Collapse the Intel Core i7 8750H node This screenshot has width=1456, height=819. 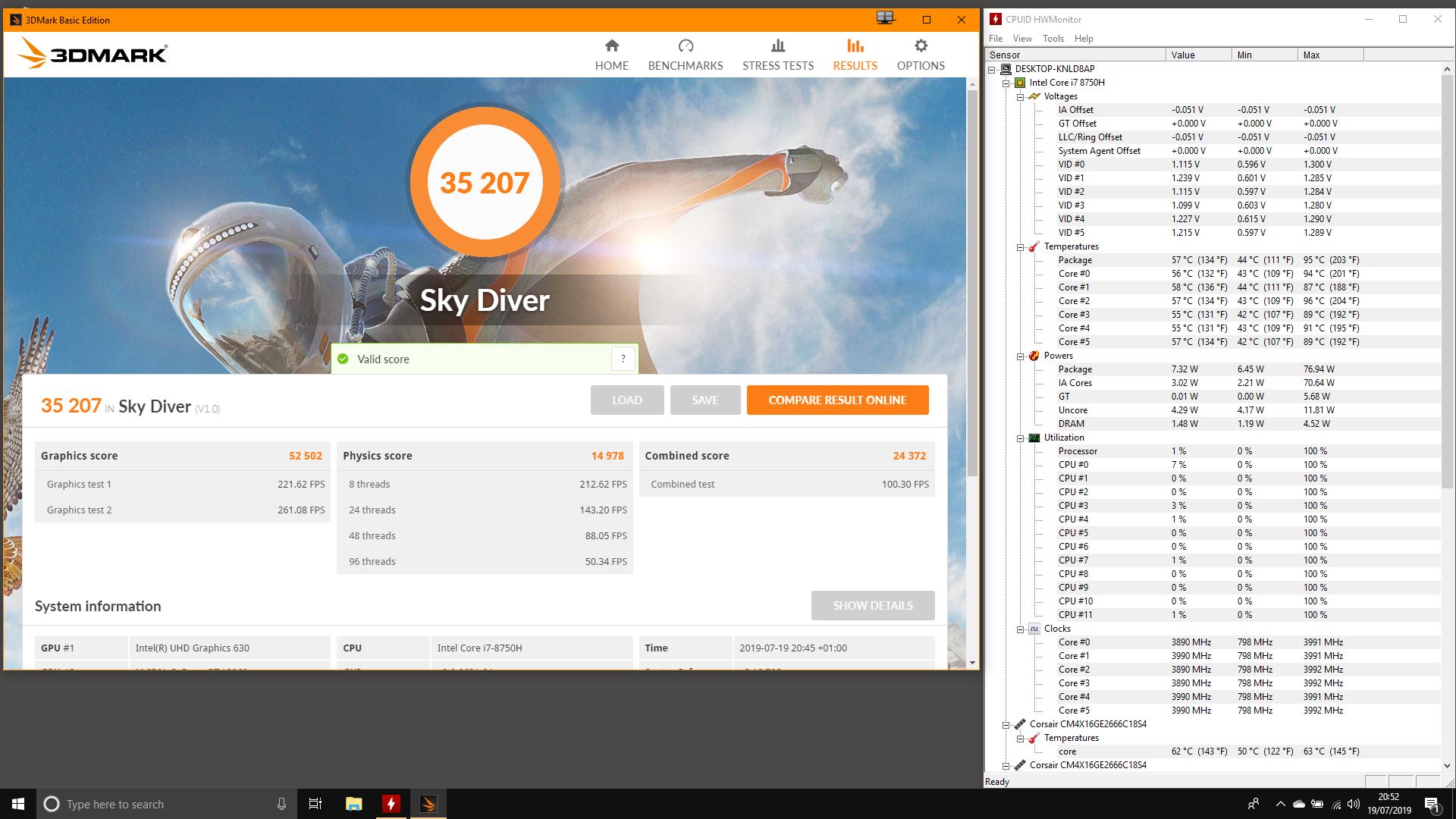click(x=1006, y=83)
